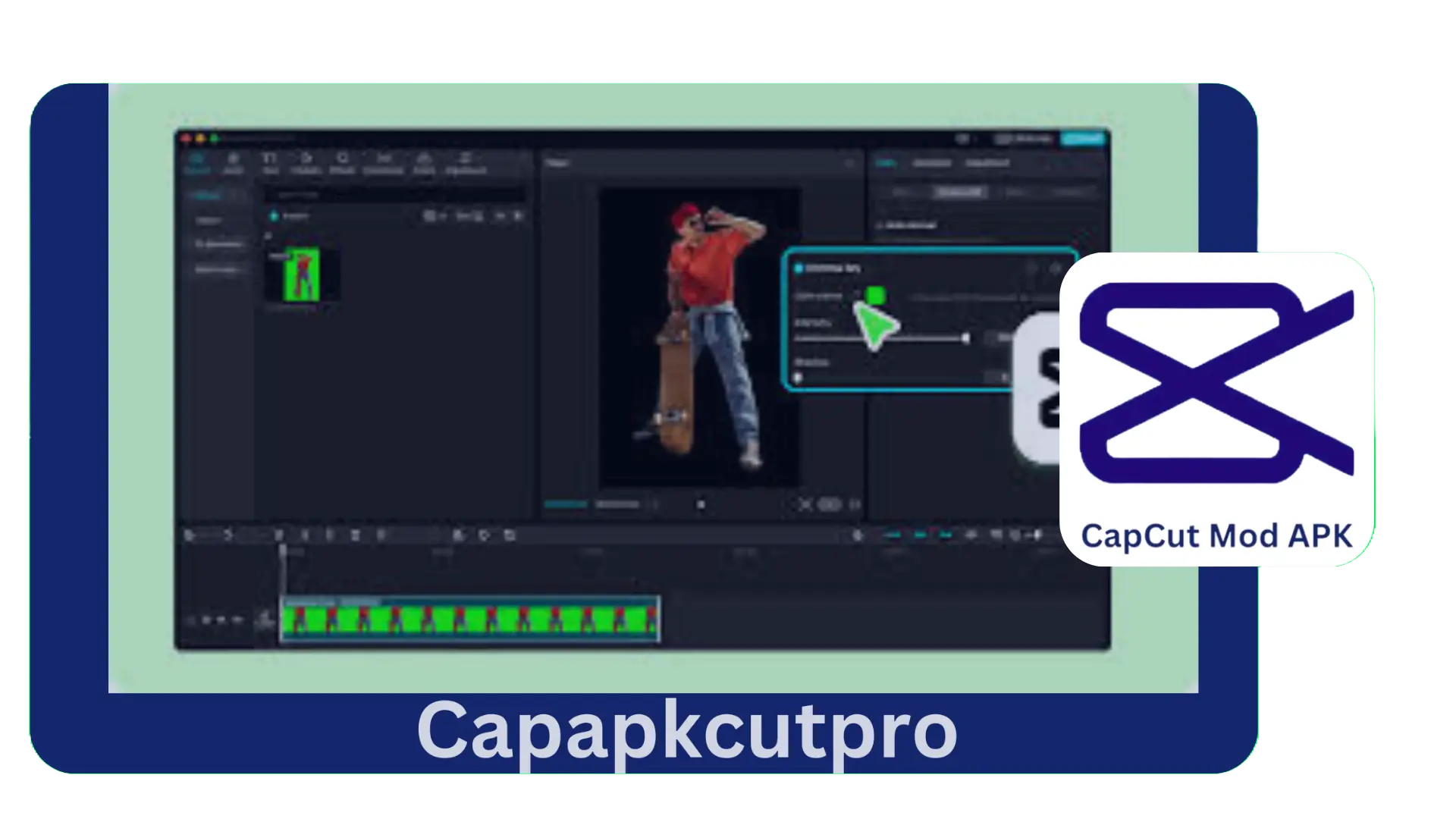Click the Shadow slider handle
Viewport: 1456px width, 819px height.
pos(798,377)
